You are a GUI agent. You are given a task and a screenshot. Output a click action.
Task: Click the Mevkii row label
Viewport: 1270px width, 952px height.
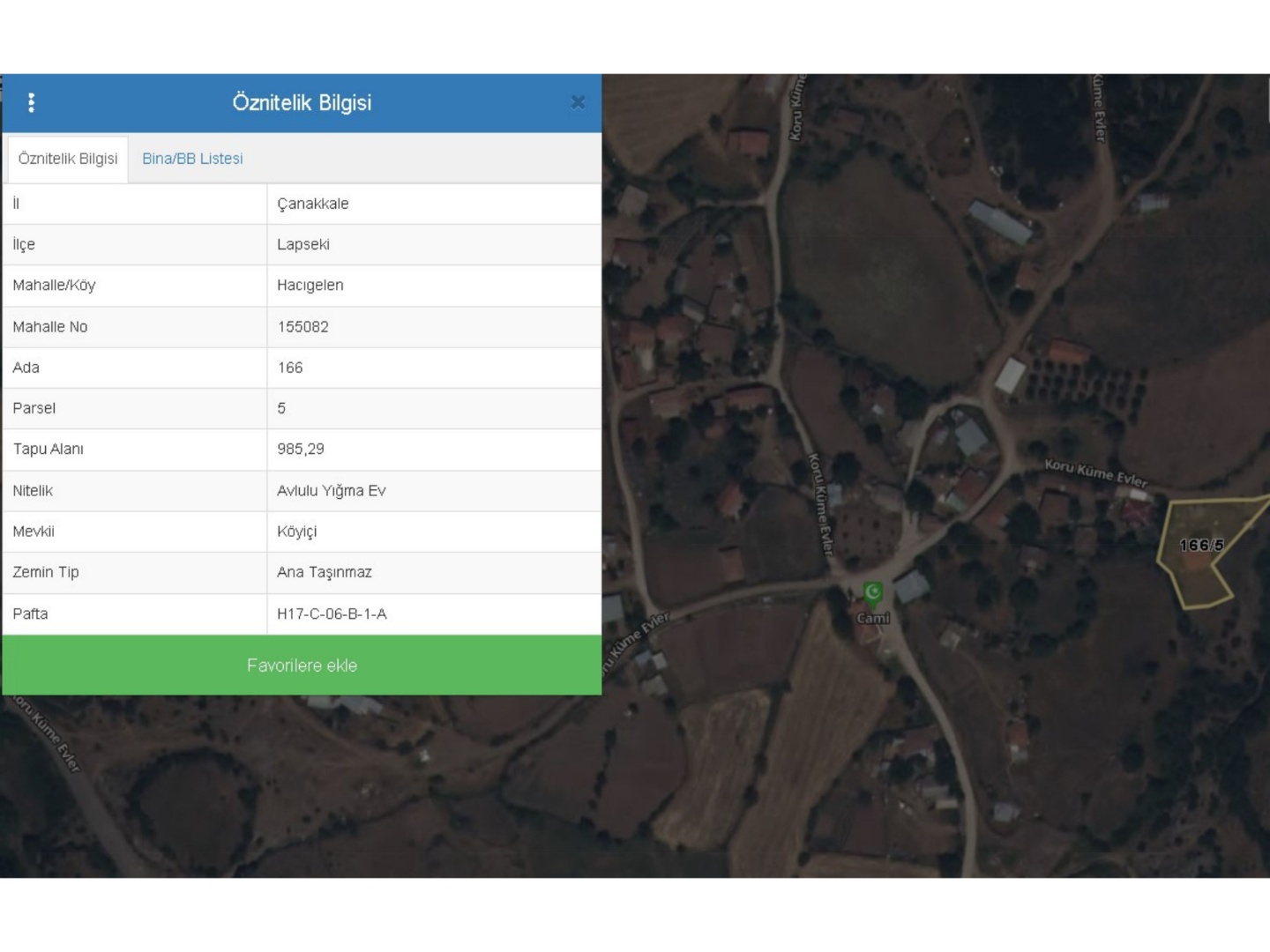(34, 532)
